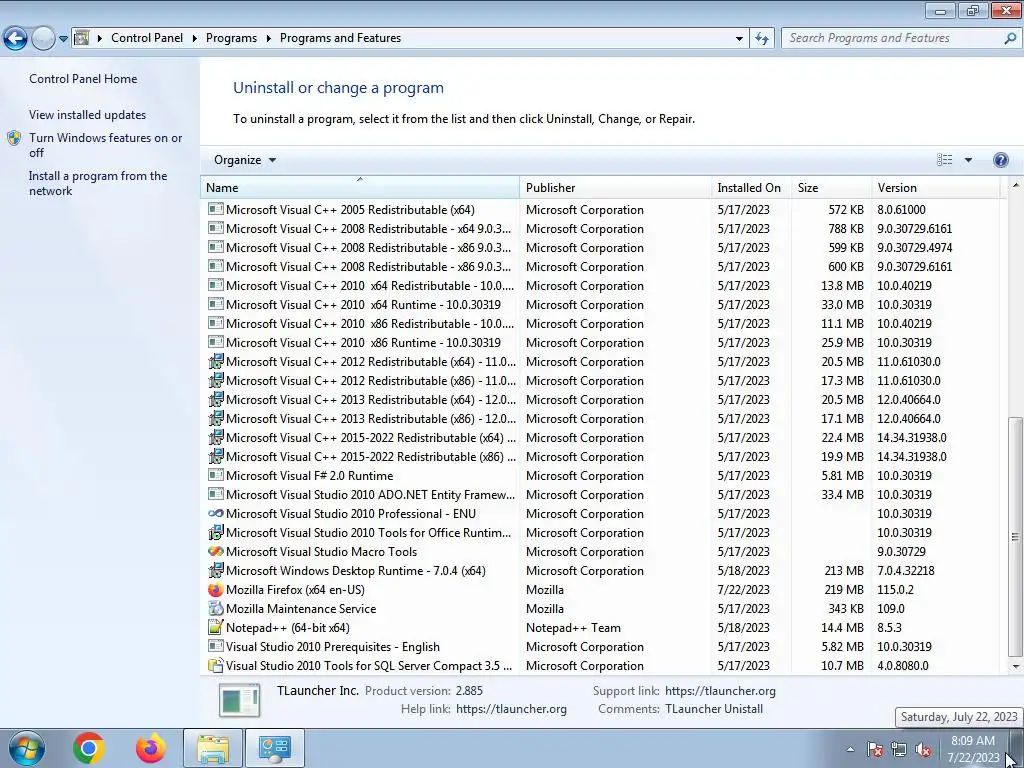Click the Refresh button beside address bar
This screenshot has height=768, width=1024.
761,39
